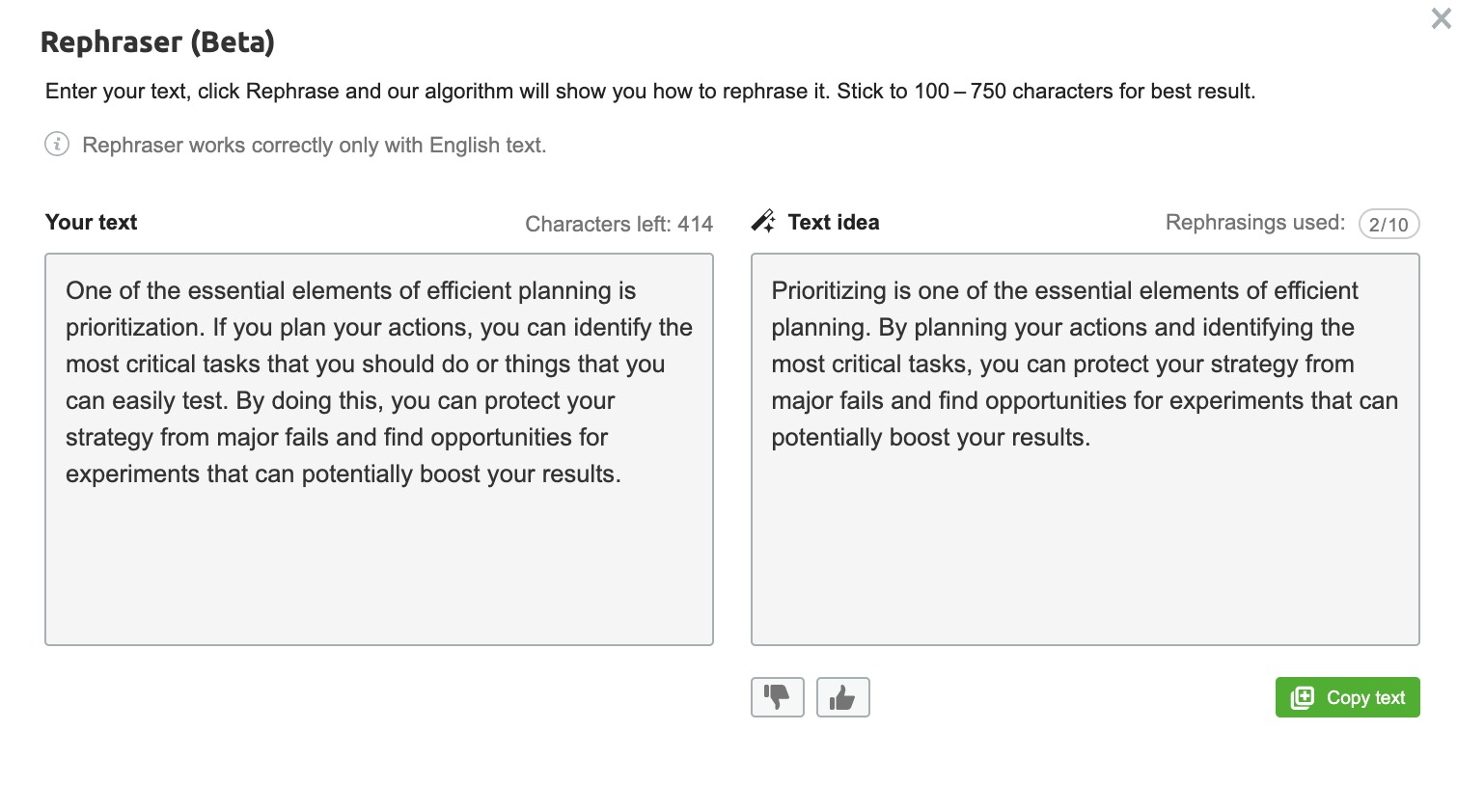The height and width of the screenshot is (812, 1457).
Task: Click inside the Text idea output box
Action: click(x=1085, y=449)
